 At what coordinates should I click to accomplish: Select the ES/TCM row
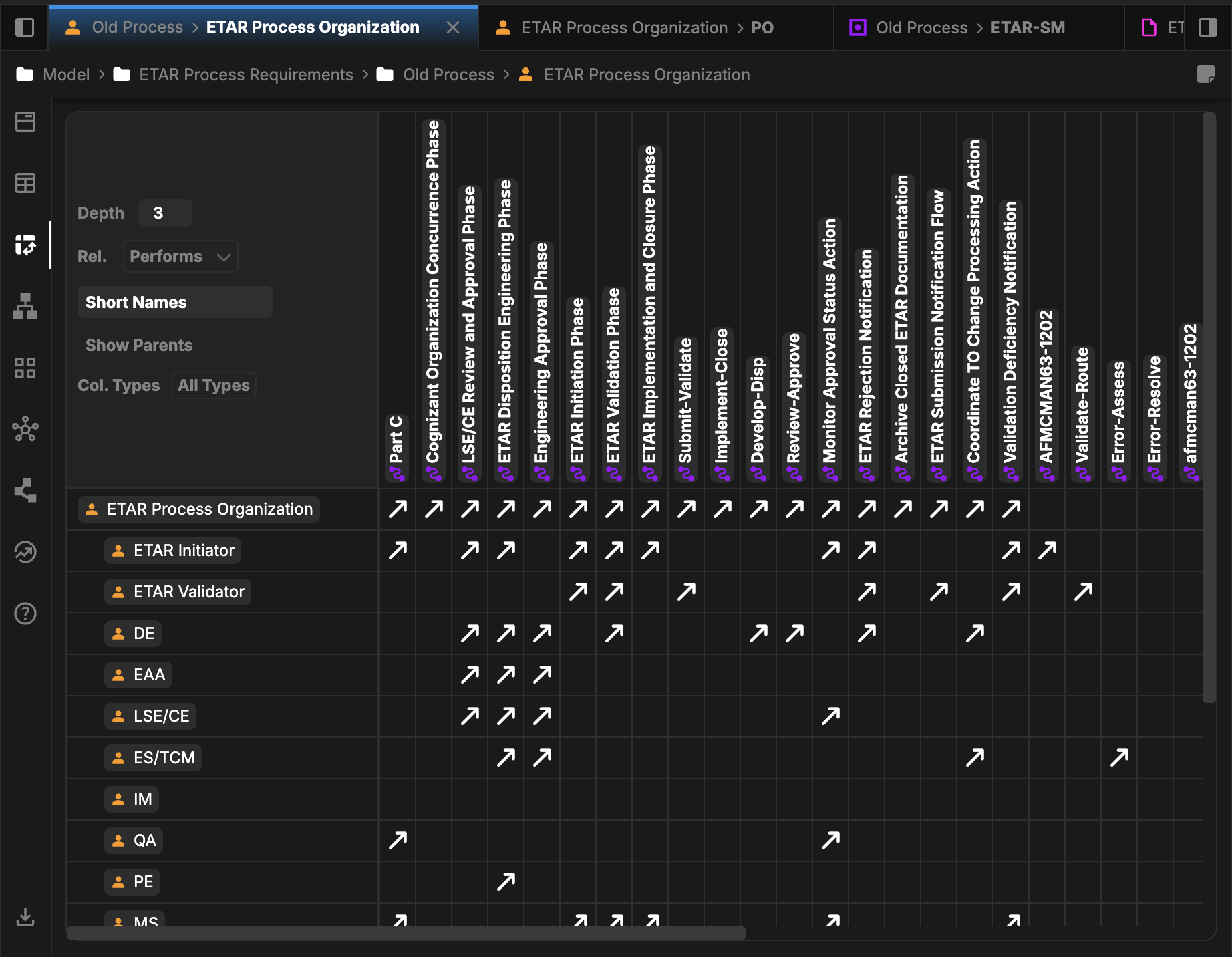[153, 758]
